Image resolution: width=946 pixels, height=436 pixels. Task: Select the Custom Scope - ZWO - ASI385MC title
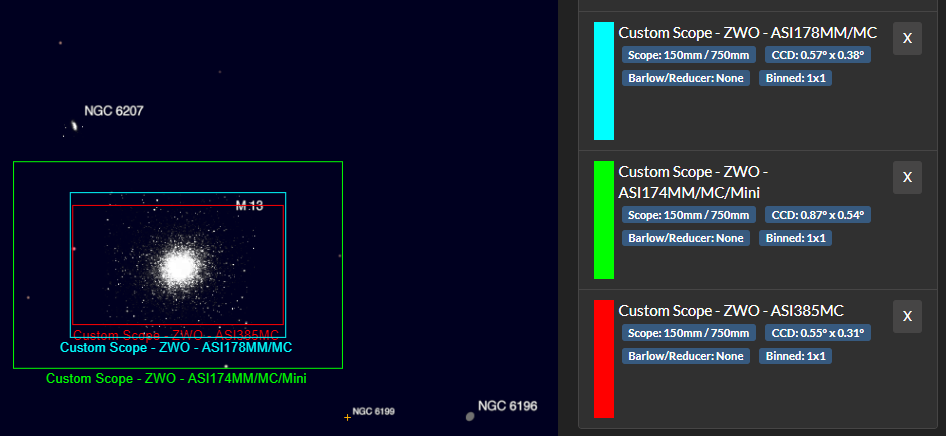click(x=731, y=310)
